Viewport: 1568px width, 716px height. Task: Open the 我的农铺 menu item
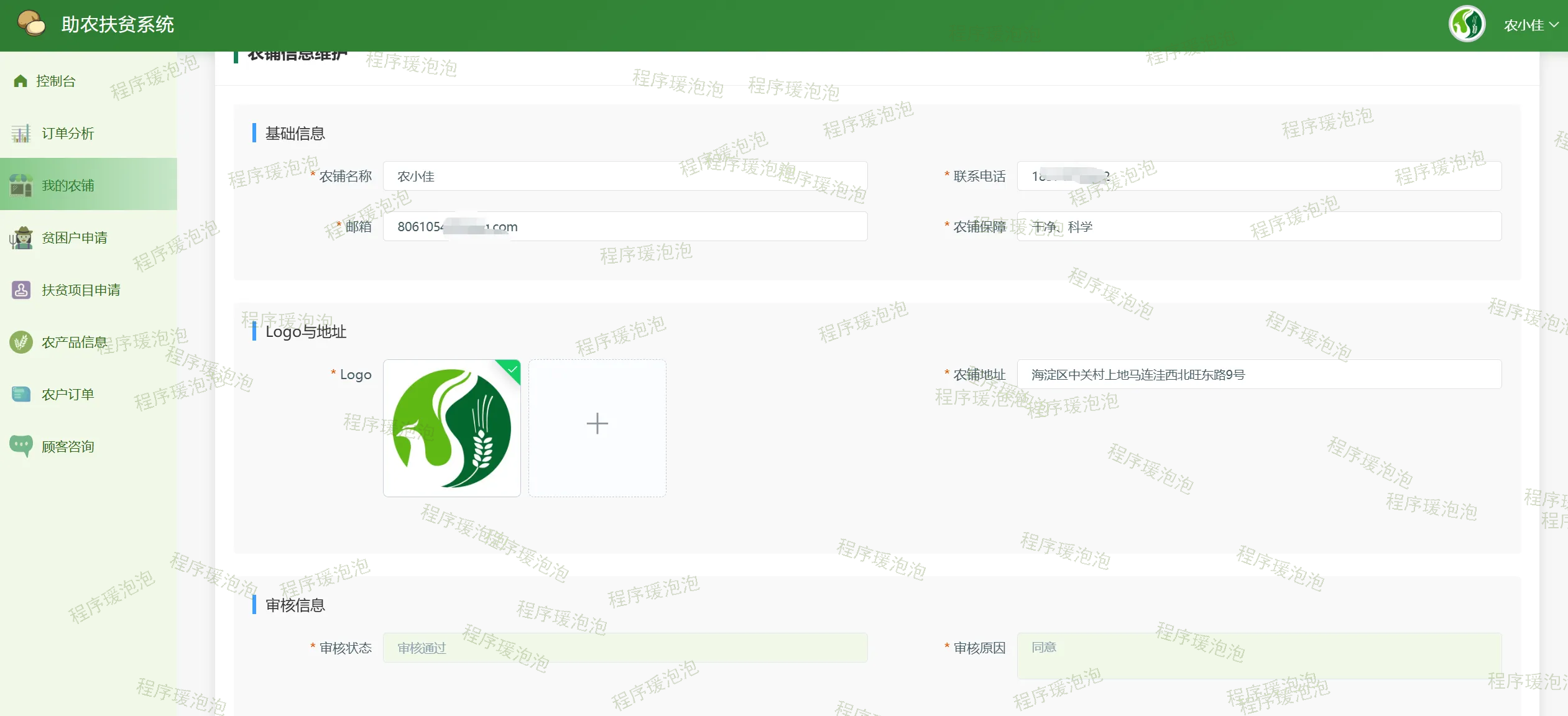click(68, 185)
